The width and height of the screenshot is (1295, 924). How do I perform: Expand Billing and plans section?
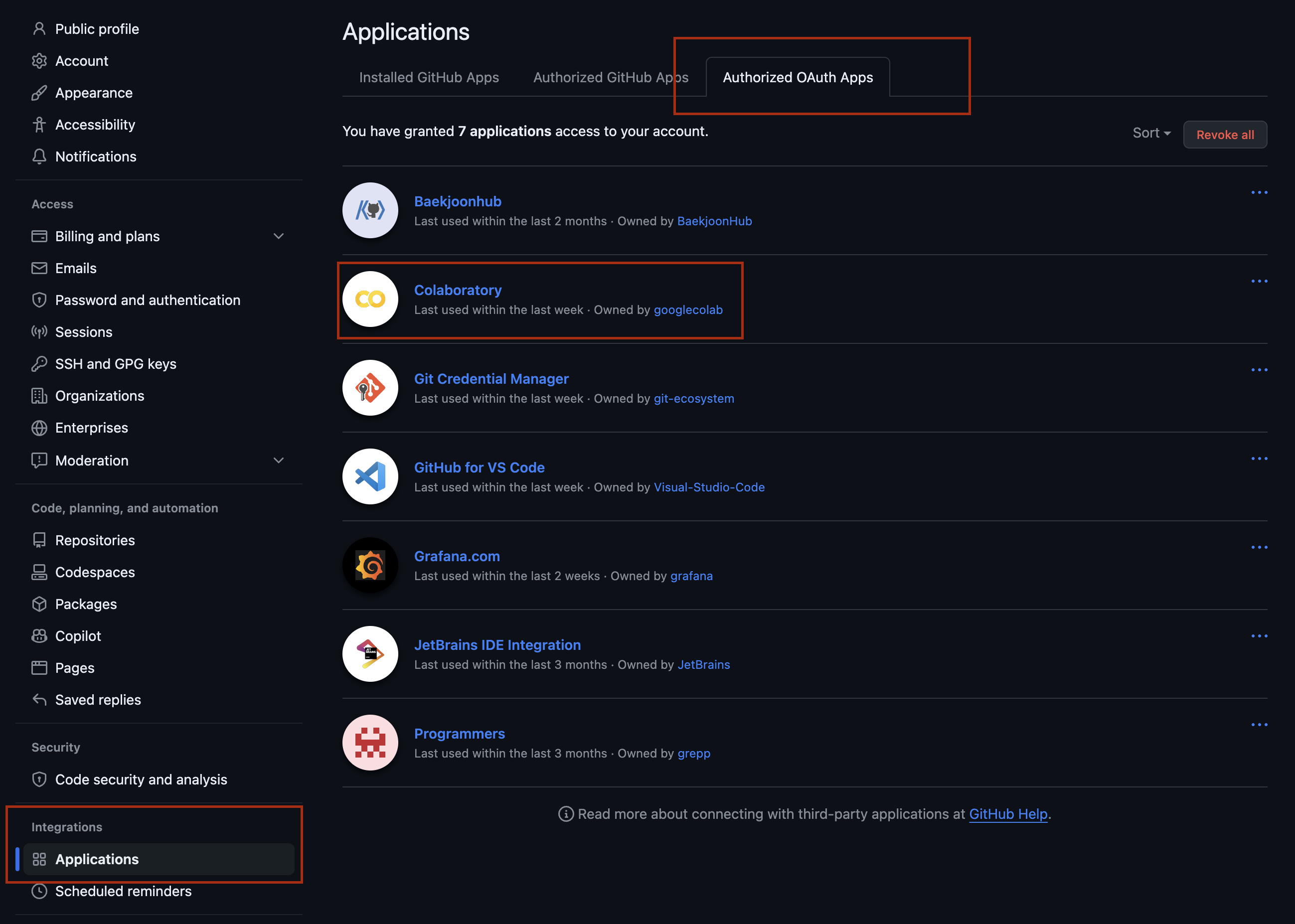278,236
